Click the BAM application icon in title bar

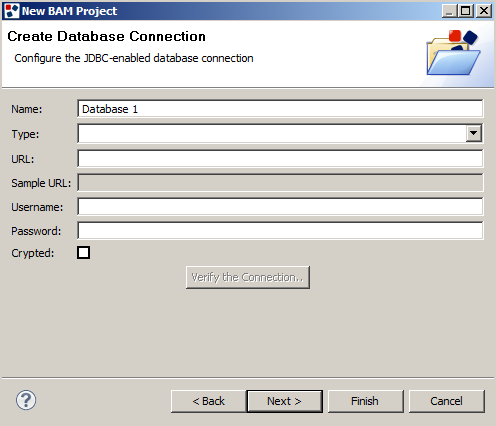coord(12,11)
